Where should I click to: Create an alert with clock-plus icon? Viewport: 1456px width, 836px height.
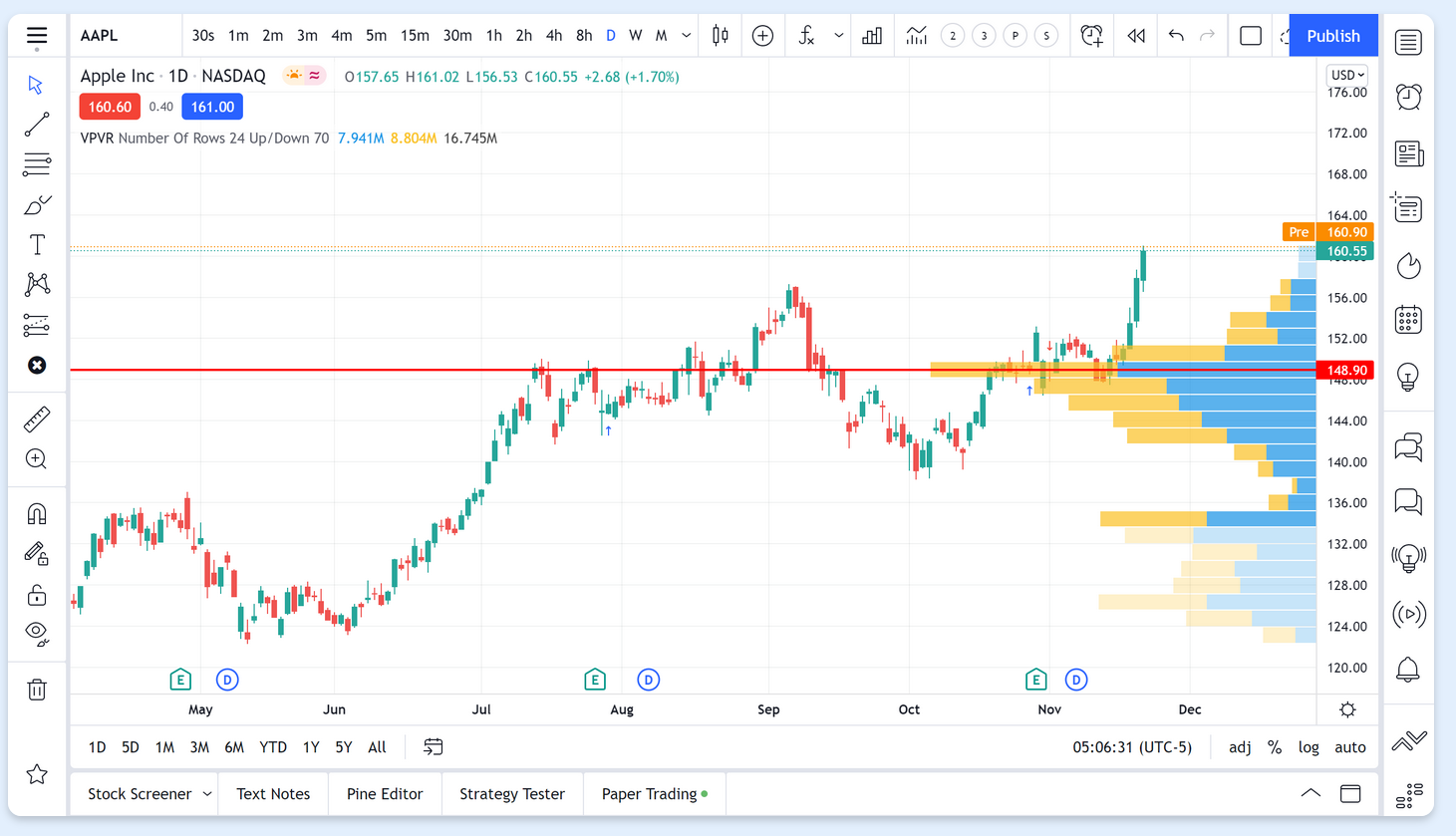pos(1091,36)
